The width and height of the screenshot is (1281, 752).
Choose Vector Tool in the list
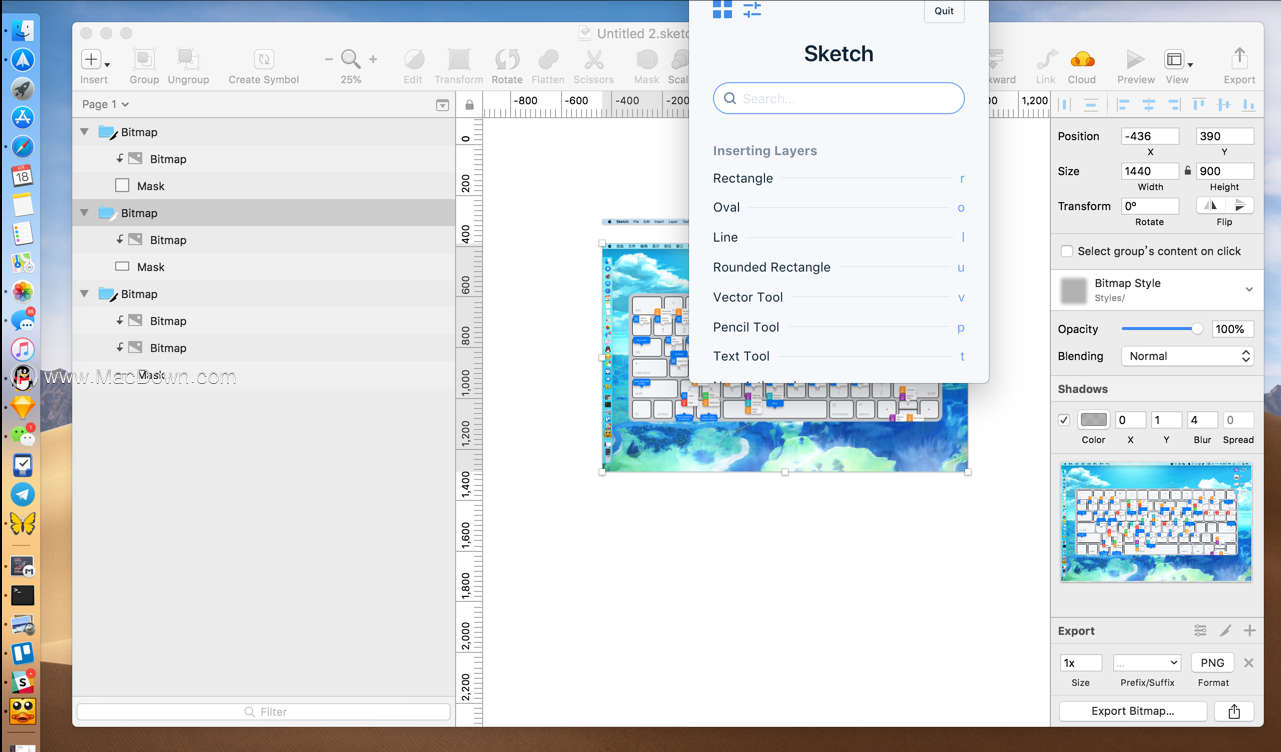838,297
